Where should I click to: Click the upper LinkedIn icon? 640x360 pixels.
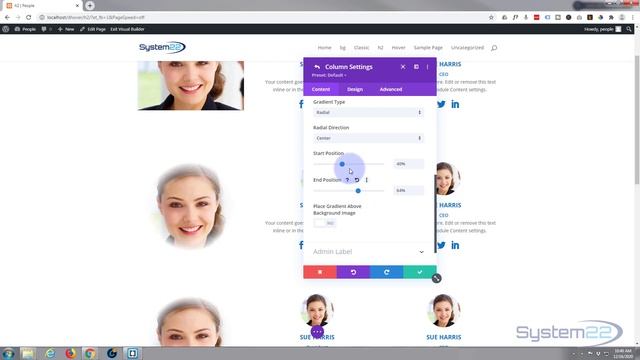455,104
